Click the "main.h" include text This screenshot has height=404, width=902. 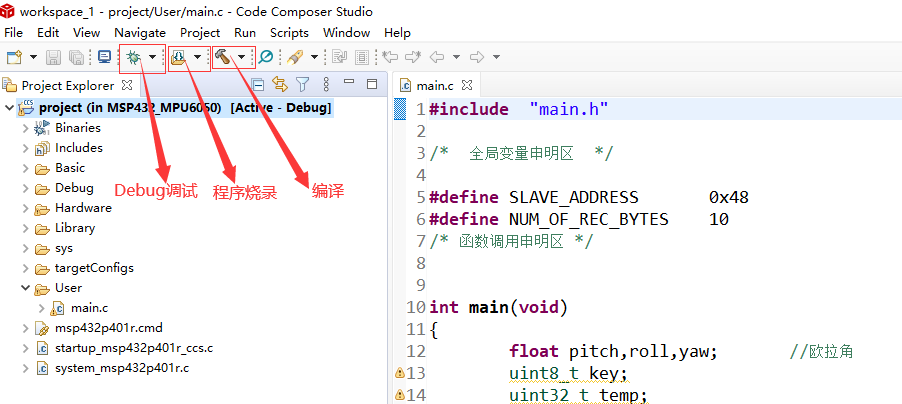pos(569,109)
